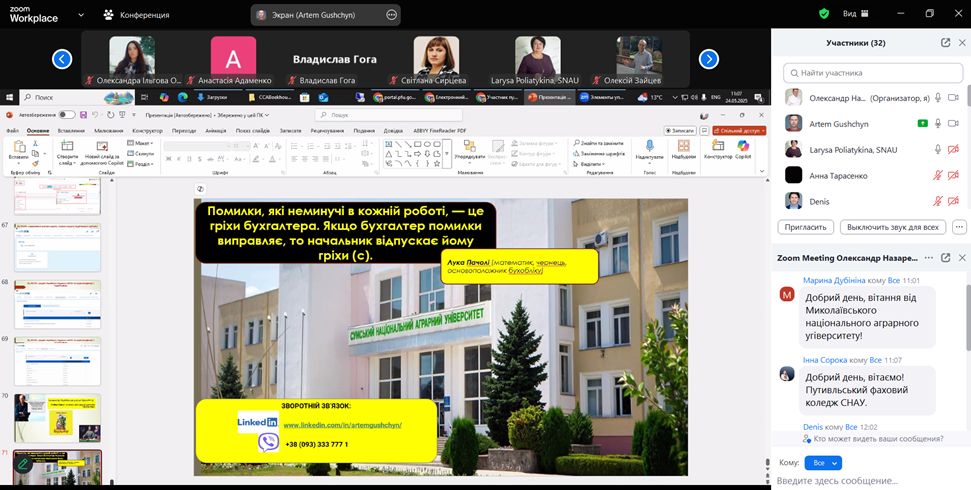The height and width of the screenshot is (490, 971).
Task: Toggle microphone for Larysa Poliatykina, SNAU
Action: point(938,149)
